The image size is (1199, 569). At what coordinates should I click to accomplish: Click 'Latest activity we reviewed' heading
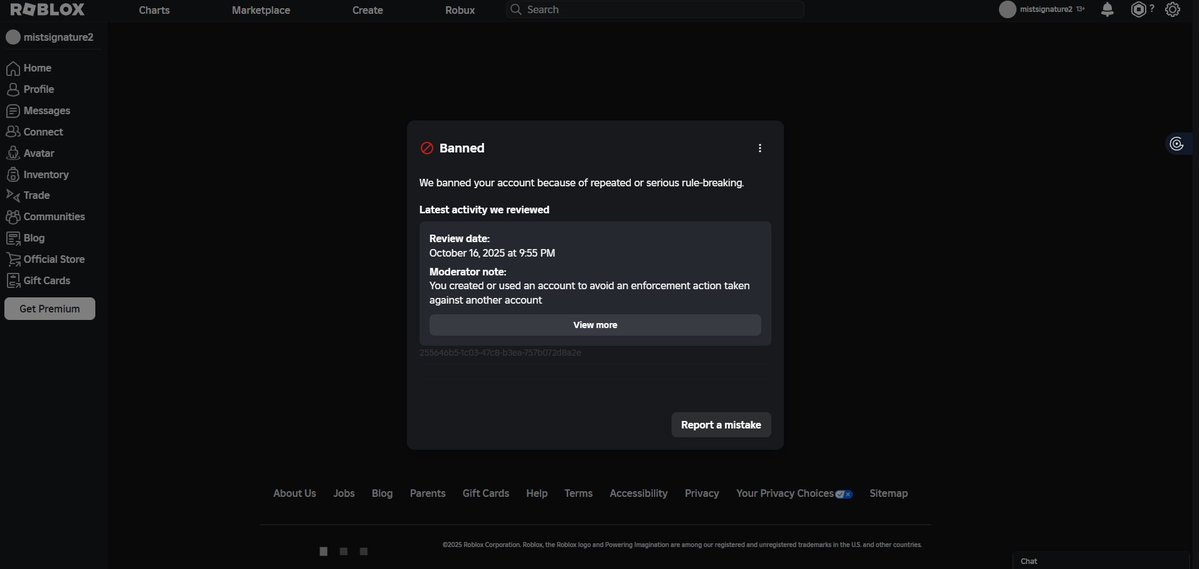(484, 210)
